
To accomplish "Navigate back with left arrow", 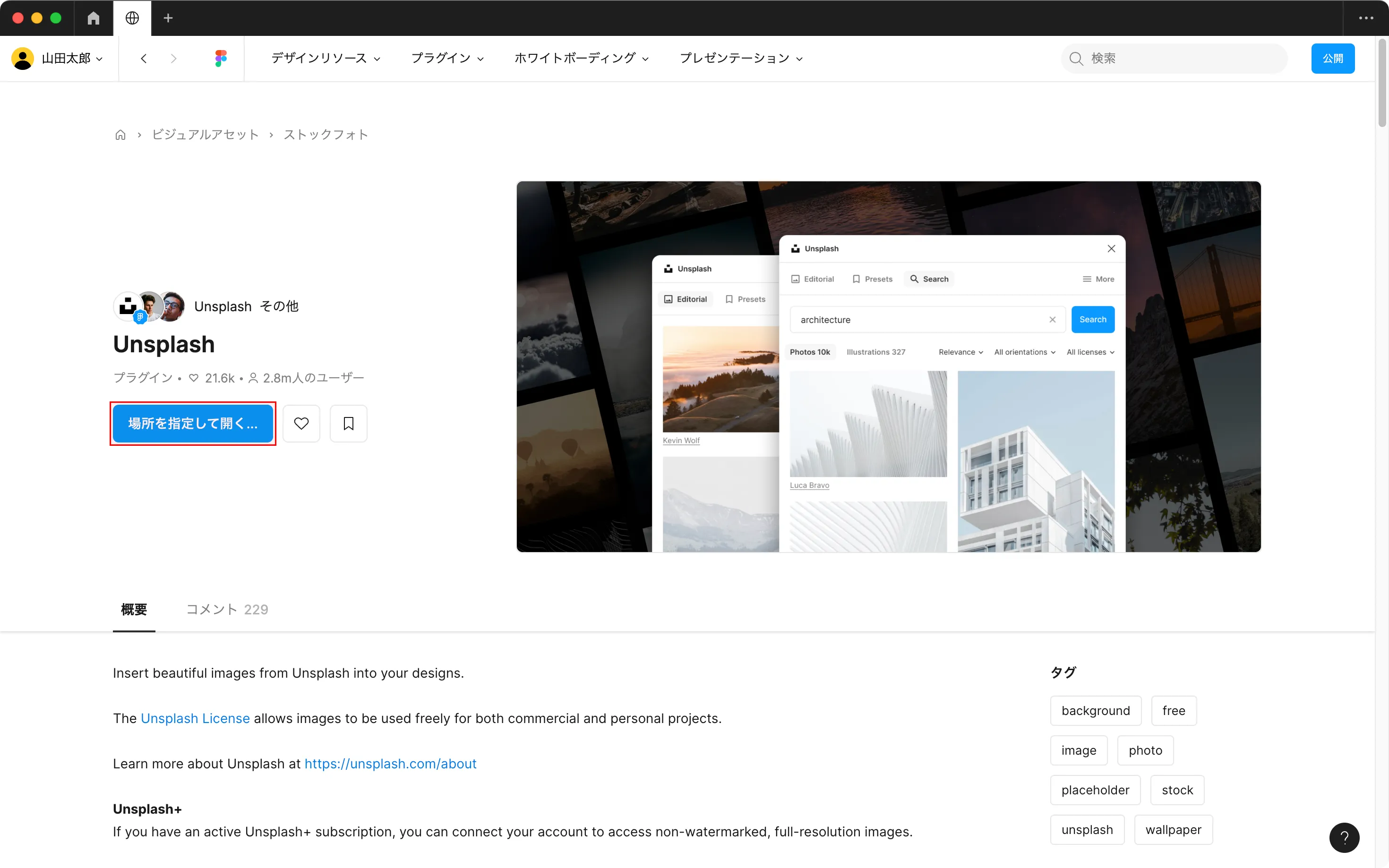I will 144,58.
